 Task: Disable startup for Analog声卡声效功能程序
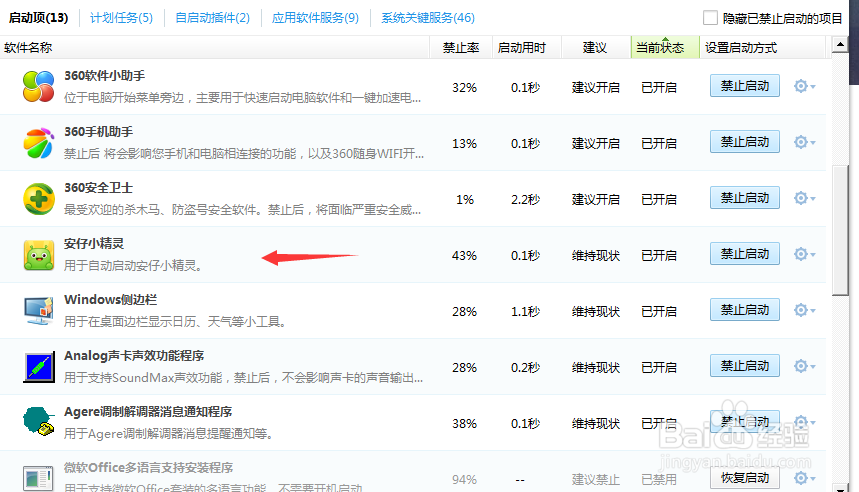(745, 366)
